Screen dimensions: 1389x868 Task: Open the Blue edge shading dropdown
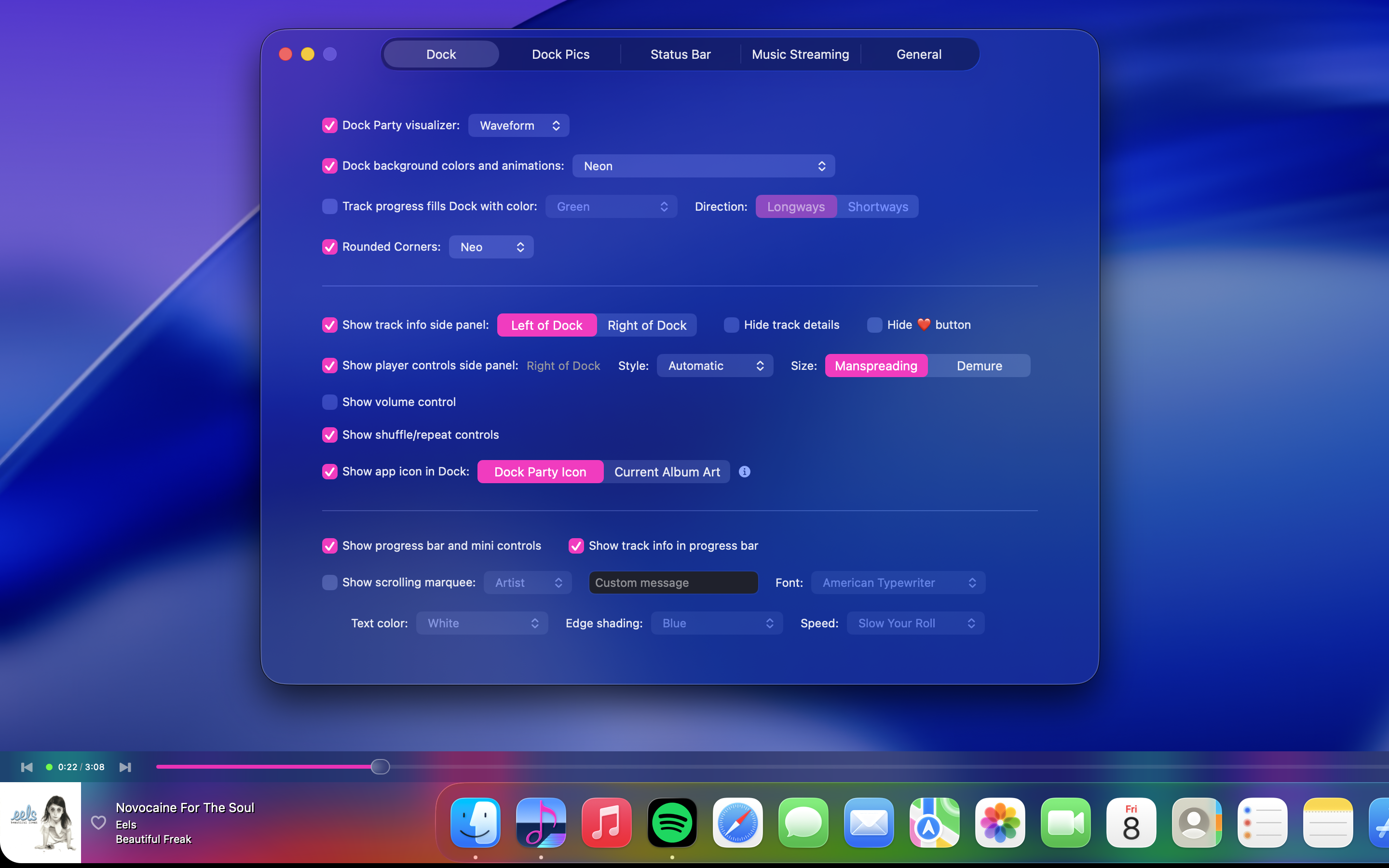point(716,623)
